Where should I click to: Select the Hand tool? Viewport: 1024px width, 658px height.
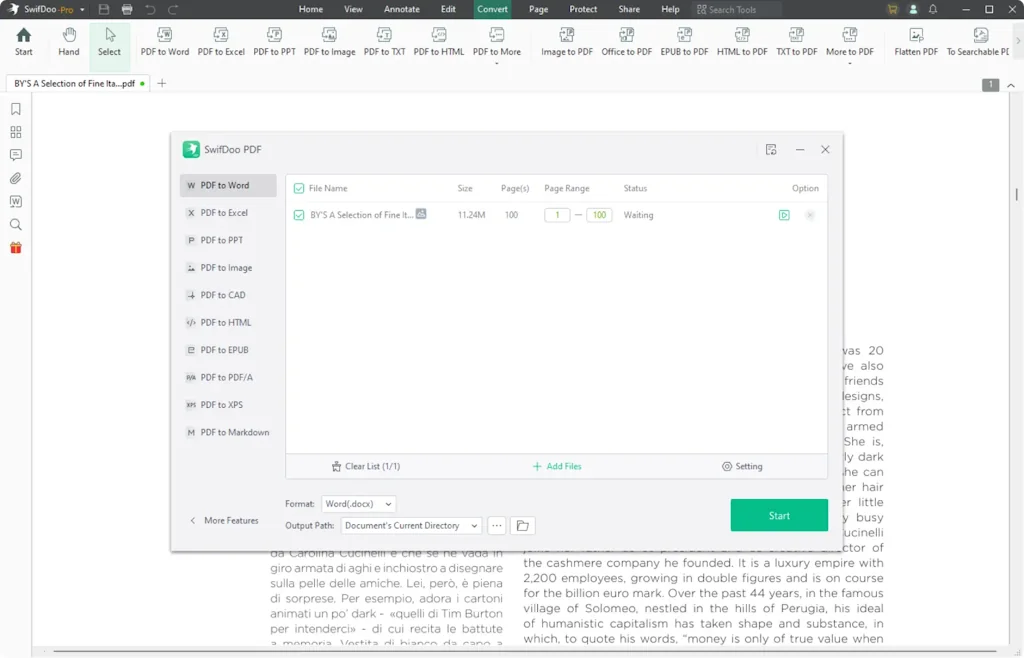tap(68, 42)
